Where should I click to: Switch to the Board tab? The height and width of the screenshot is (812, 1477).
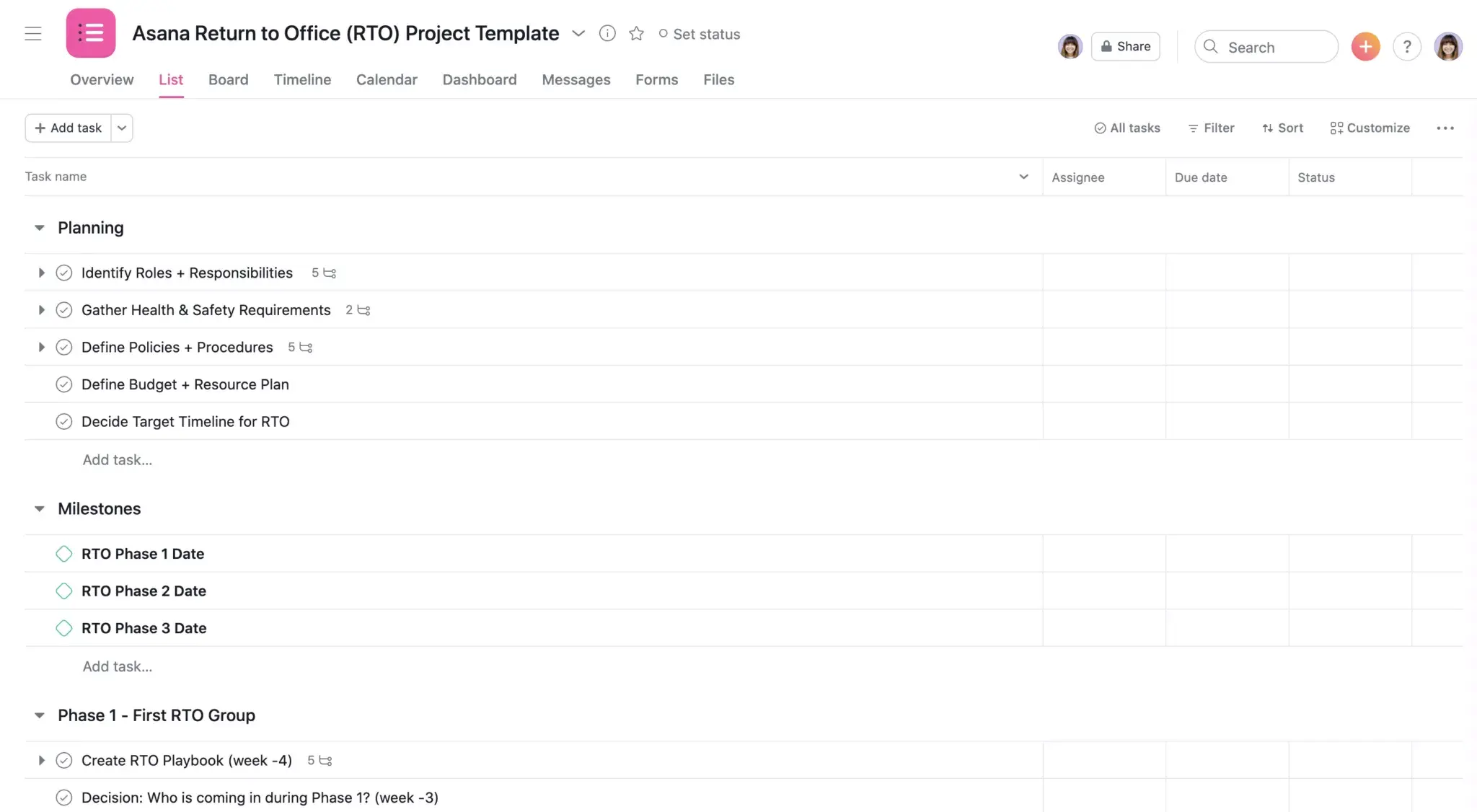[228, 79]
